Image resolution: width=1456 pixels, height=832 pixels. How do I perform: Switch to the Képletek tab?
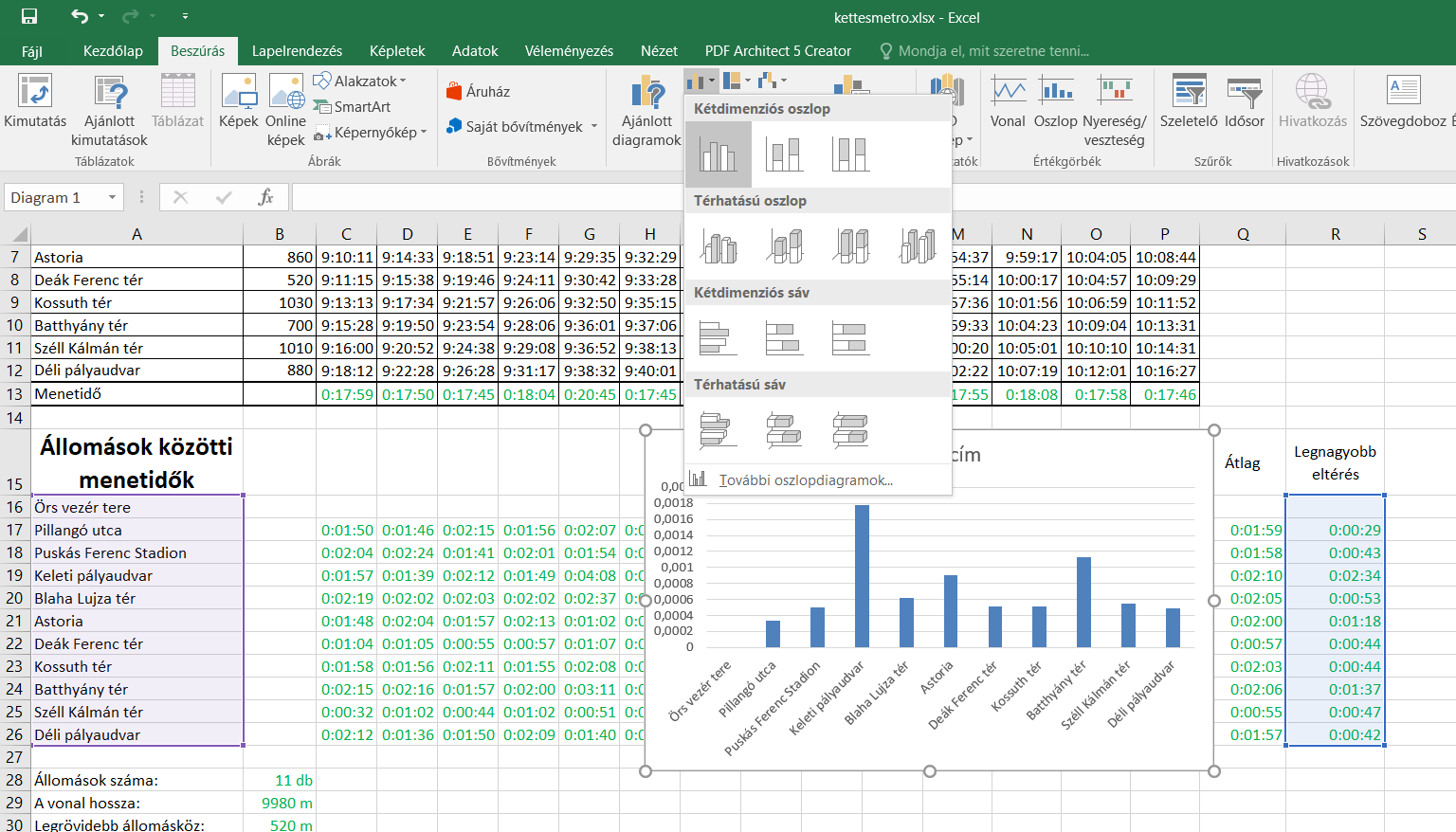397,51
